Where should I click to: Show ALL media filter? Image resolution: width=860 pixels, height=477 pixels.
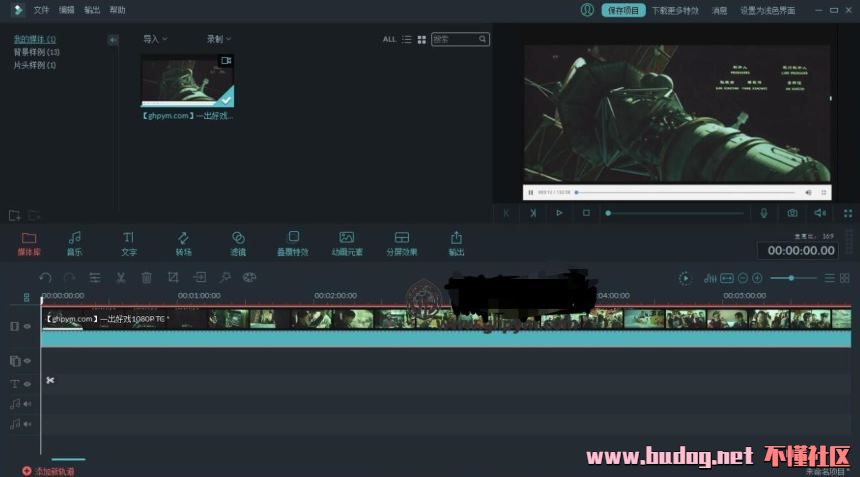click(389, 39)
